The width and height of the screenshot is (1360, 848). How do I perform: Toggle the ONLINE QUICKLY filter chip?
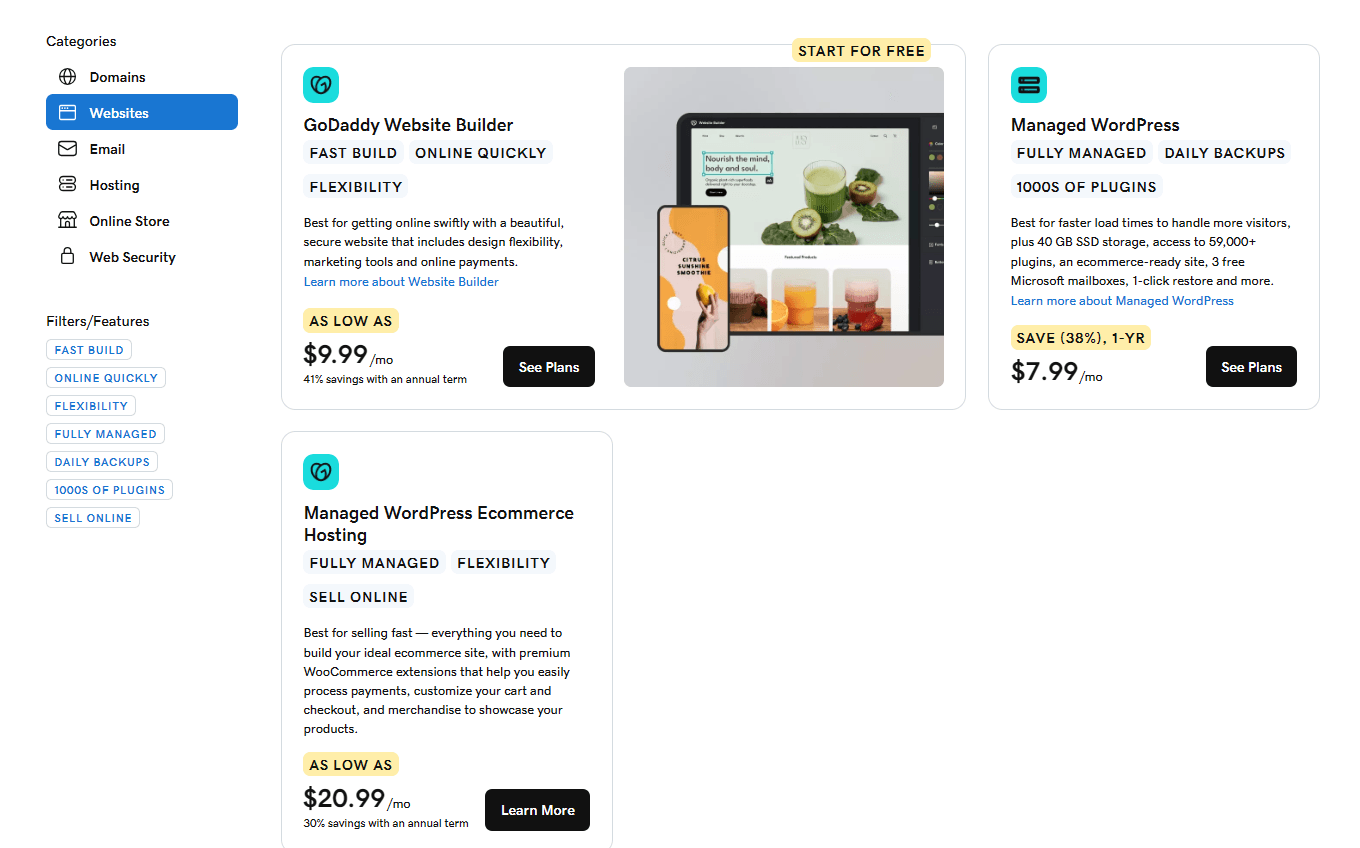(106, 378)
